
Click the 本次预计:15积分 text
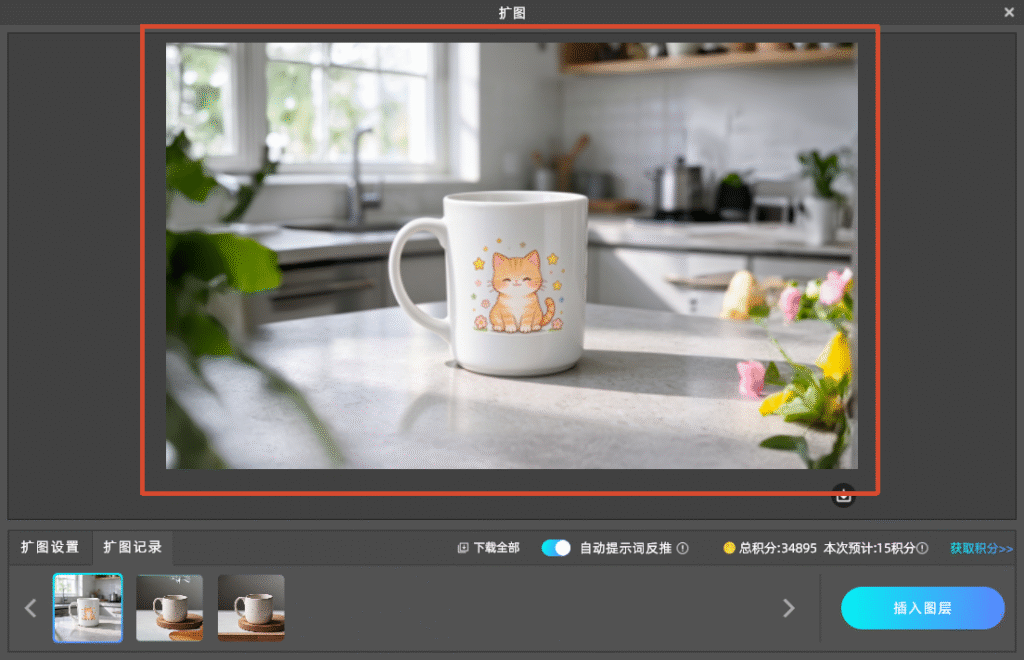[x=869, y=548]
